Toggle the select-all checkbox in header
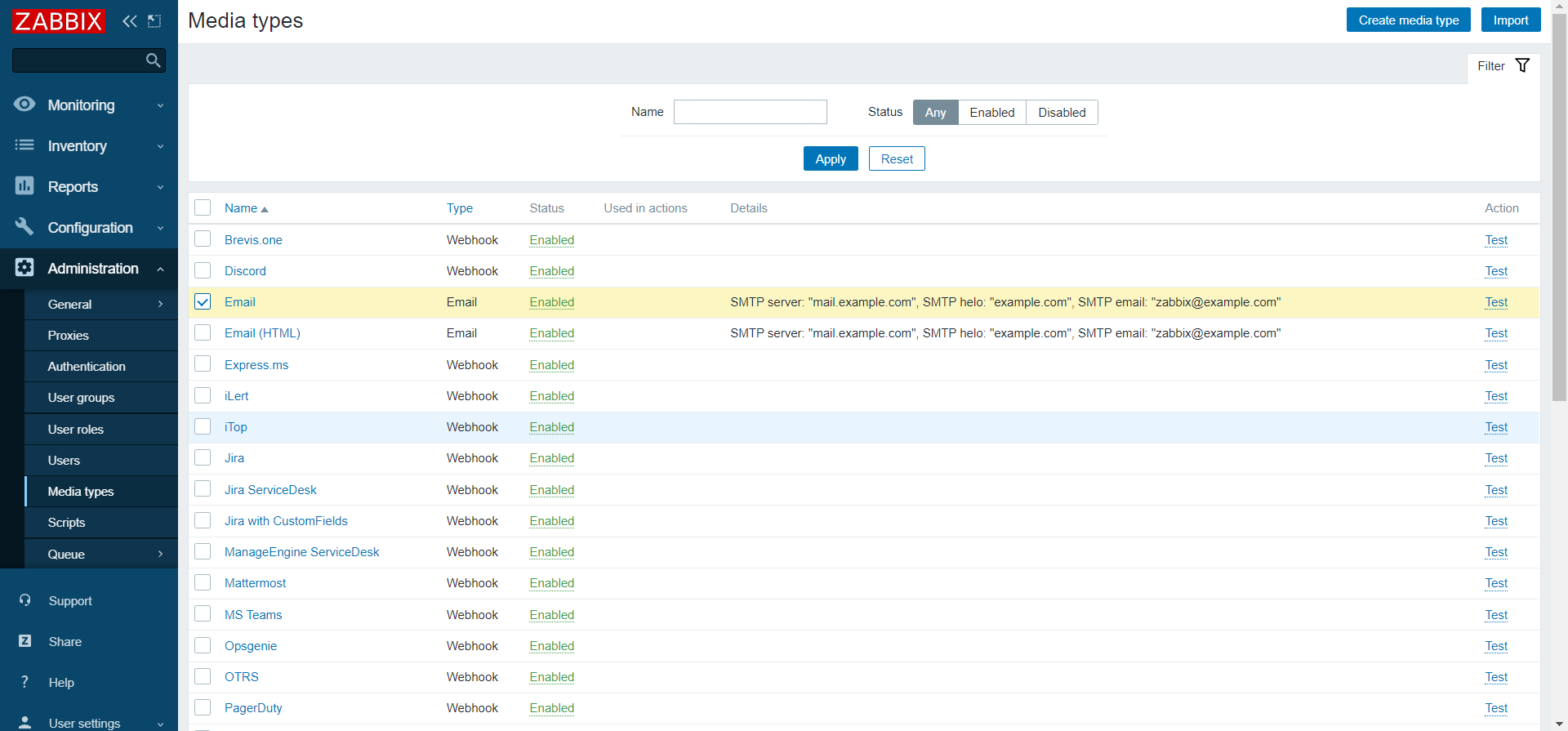This screenshot has height=731, width=1568. (x=203, y=207)
